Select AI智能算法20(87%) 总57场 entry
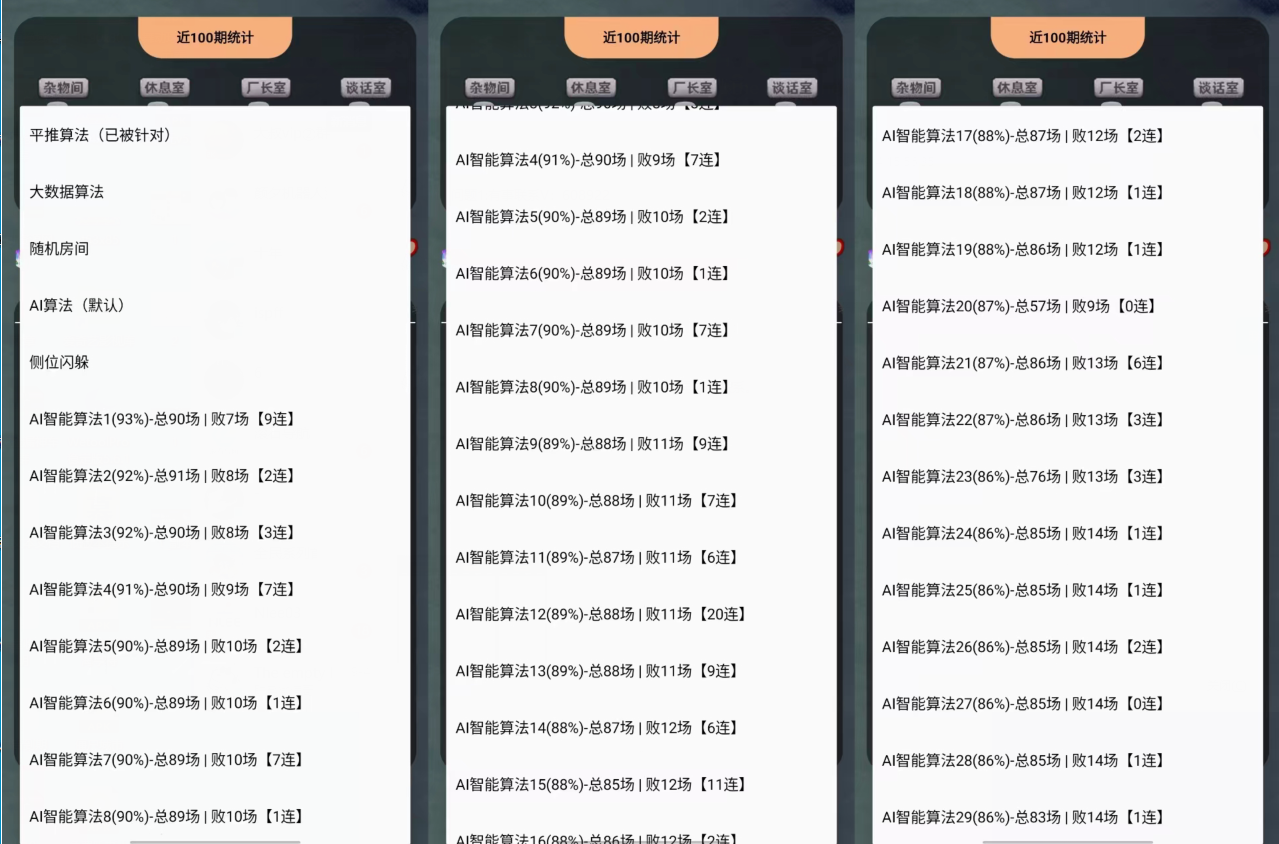 click(x=1019, y=306)
